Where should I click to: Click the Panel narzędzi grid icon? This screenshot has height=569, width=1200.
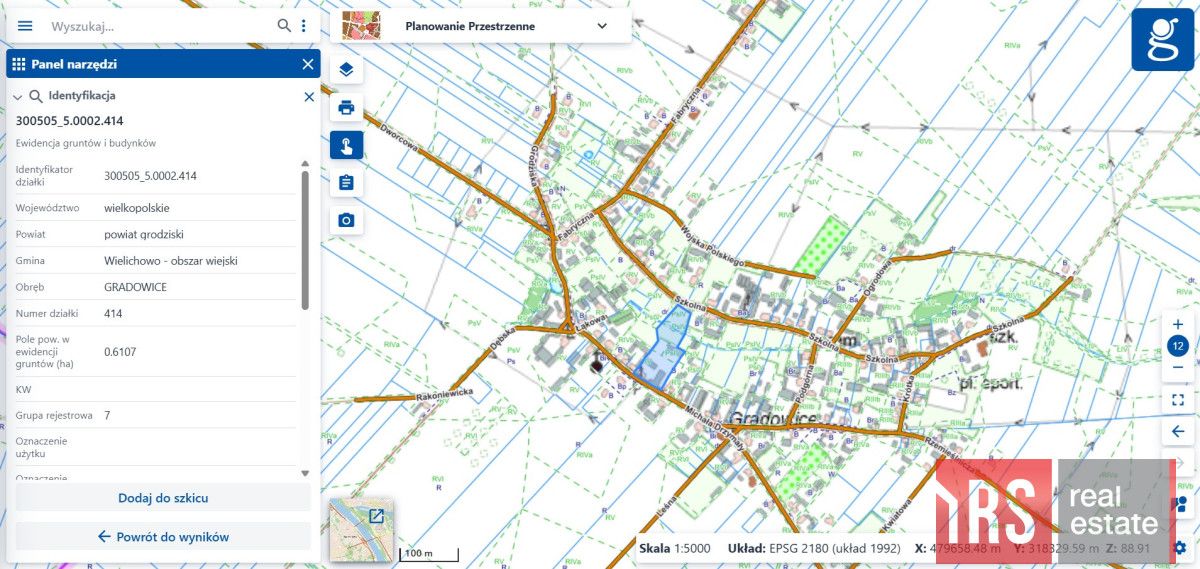point(18,64)
